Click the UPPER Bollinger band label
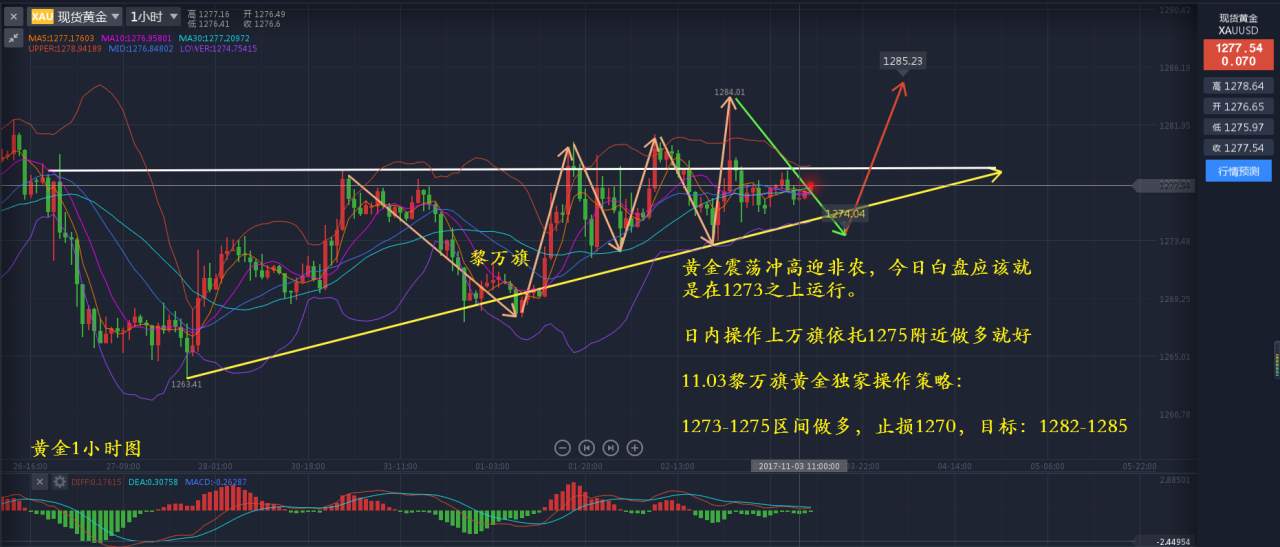 pos(65,48)
